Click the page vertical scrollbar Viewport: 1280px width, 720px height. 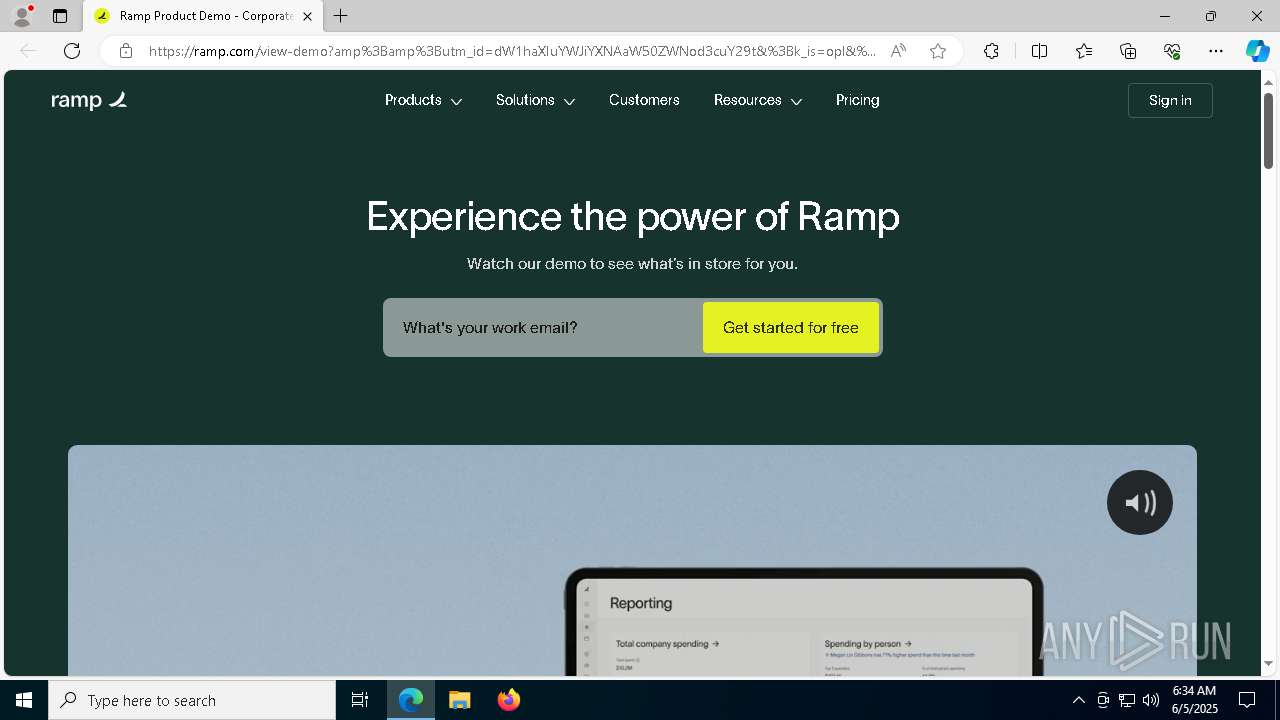pos(1268,130)
